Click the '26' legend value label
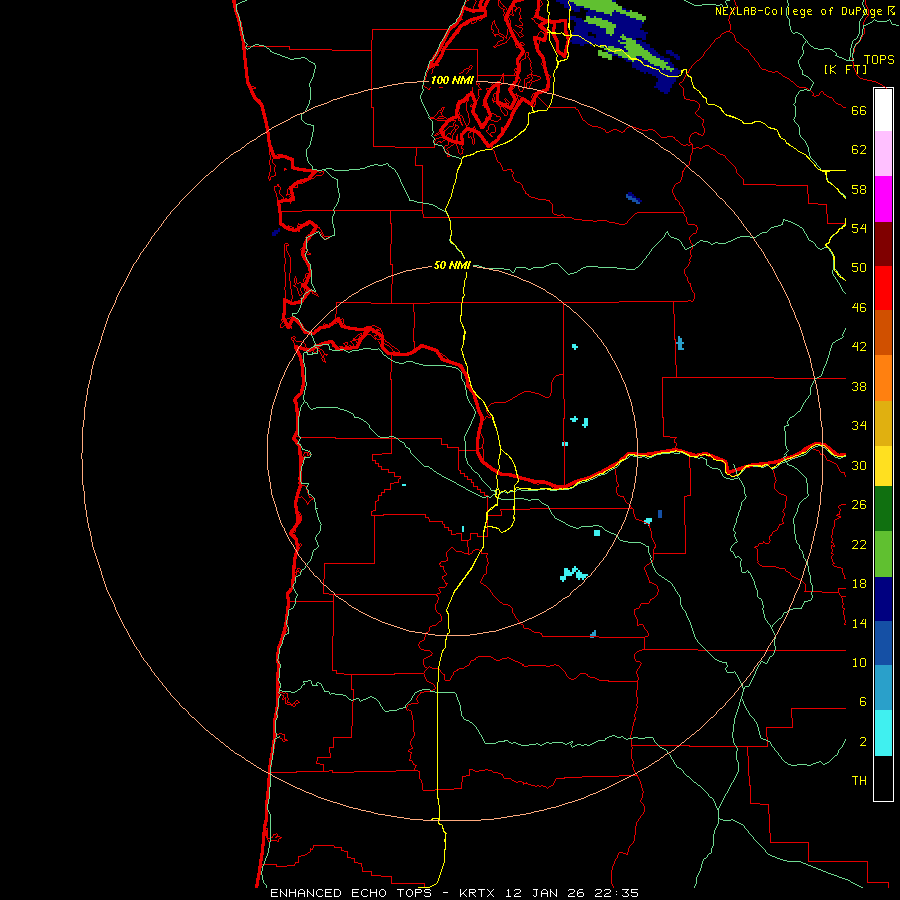Viewport: 900px width, 900px height. (859, 505)
